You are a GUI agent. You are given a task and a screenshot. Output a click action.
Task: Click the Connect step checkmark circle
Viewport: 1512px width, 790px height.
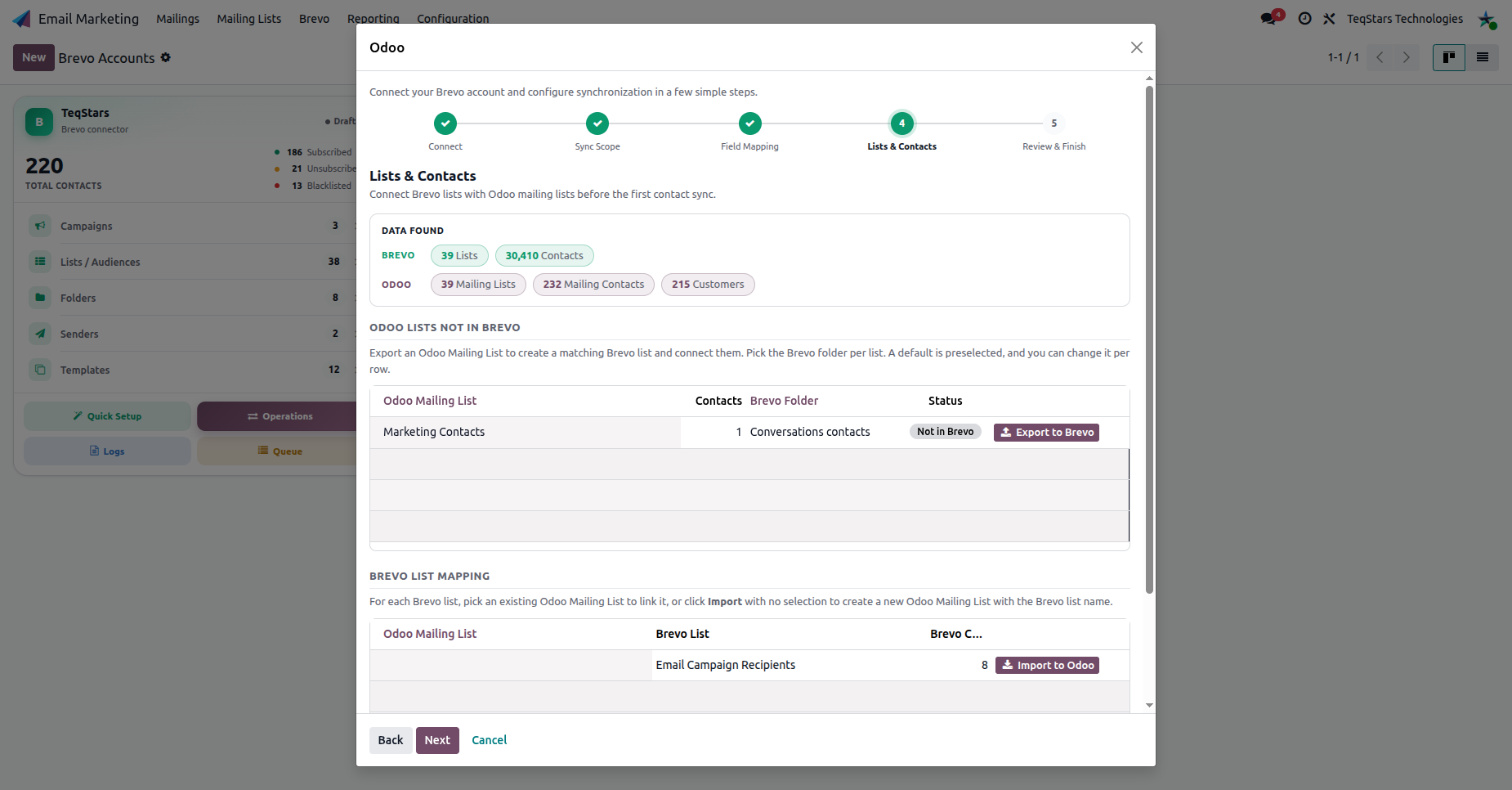point(445,123)
